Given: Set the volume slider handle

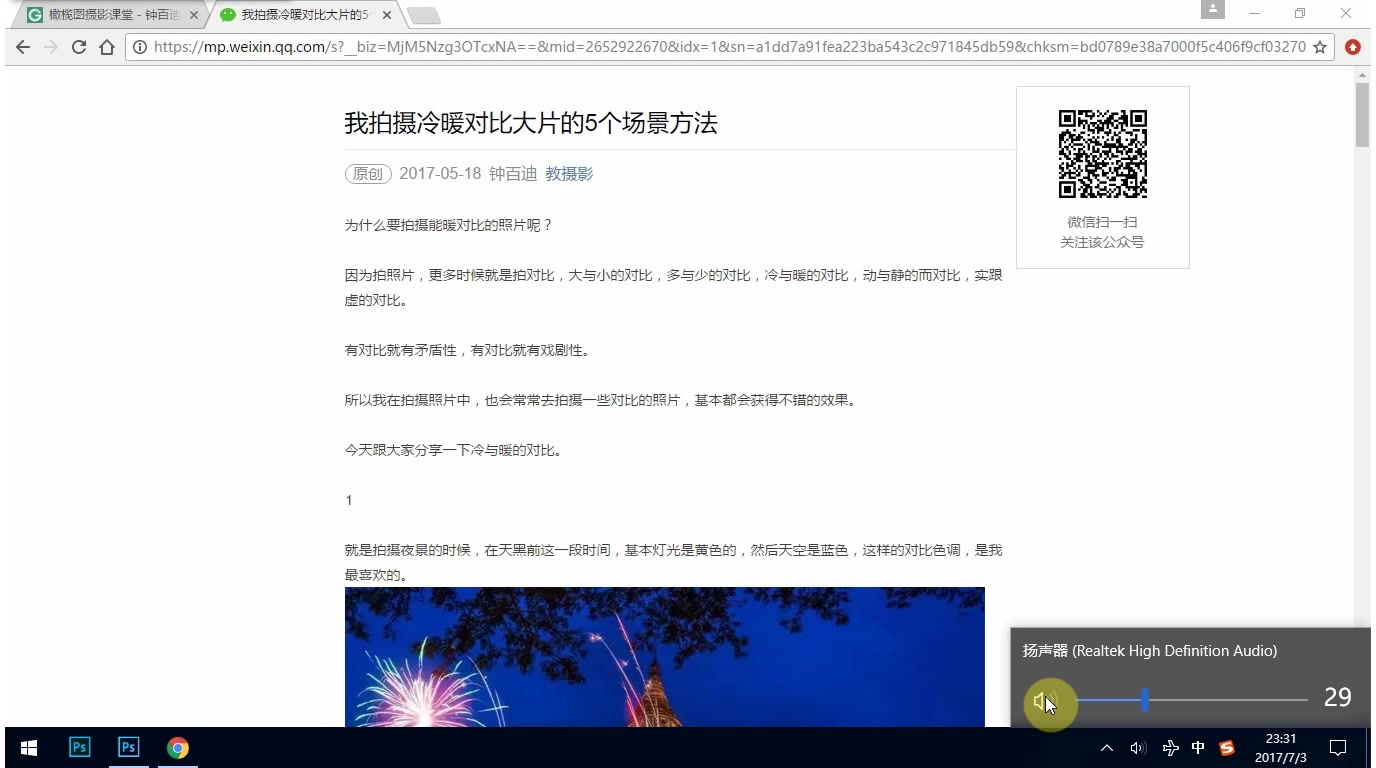Looking at the screenshot, I should [1145, 700].
